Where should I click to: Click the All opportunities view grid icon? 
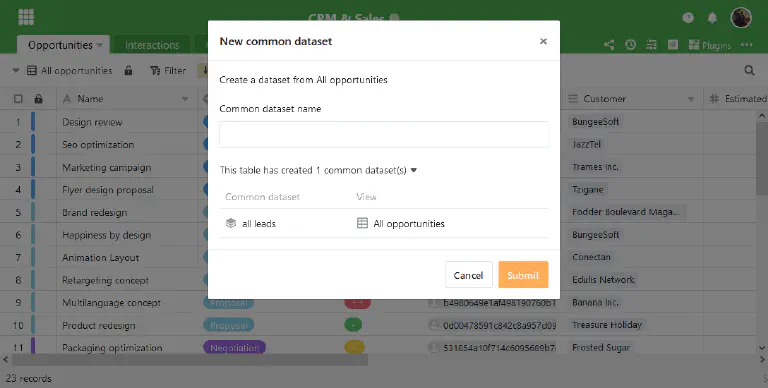[x=362, y=223]
